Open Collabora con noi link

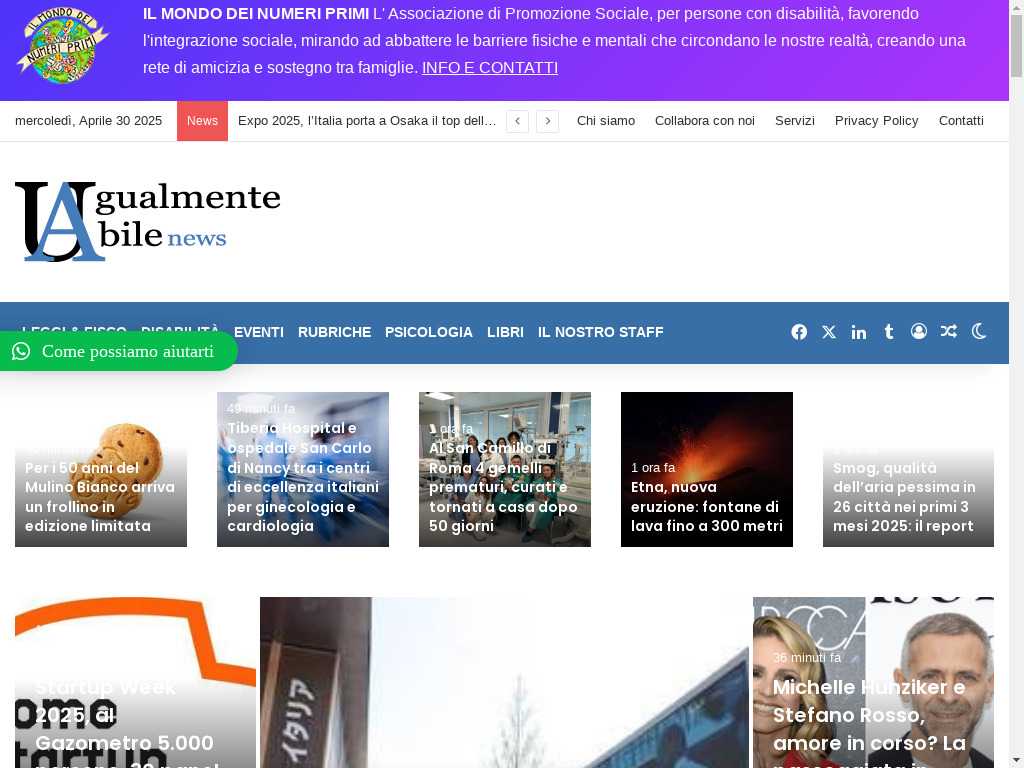click(x=705, y=121)
